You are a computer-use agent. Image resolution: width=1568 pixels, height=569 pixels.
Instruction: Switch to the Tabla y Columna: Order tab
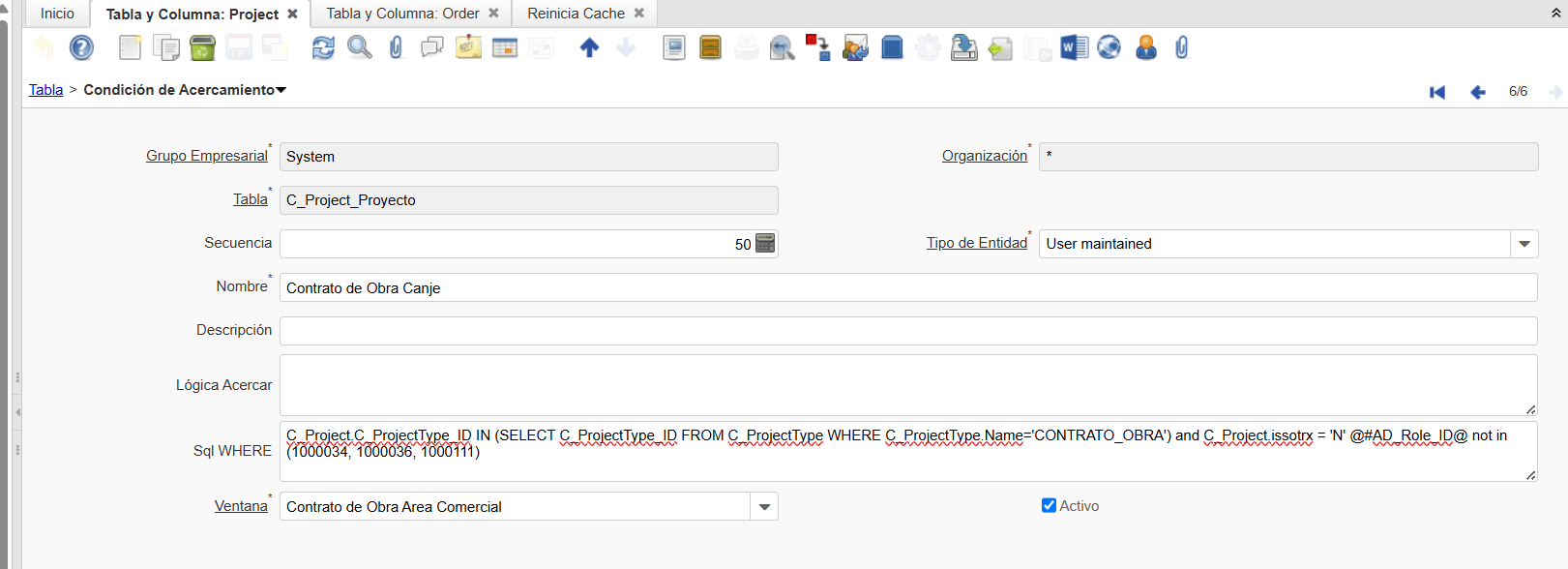(402, 14)
